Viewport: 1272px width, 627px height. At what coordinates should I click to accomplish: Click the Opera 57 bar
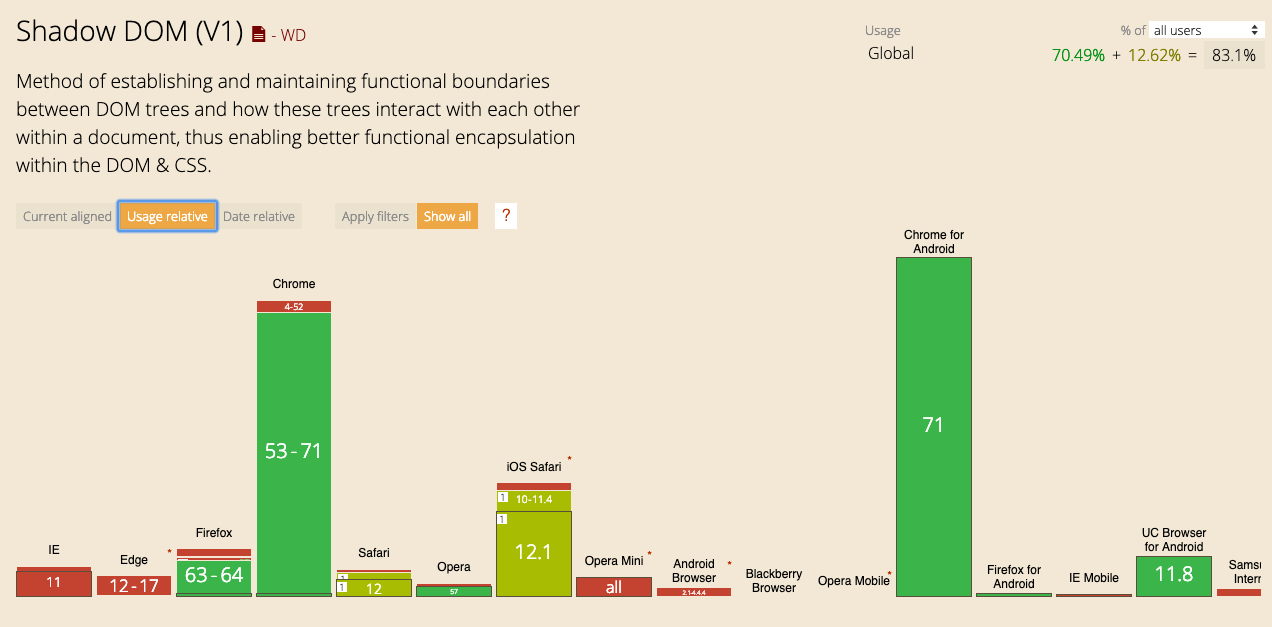point(454,591)
